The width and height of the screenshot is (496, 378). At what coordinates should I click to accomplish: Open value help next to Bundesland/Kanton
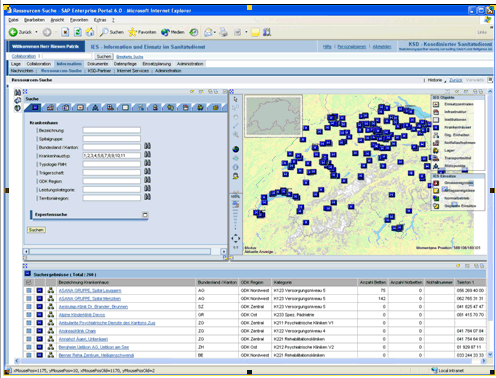coord(147,146)
